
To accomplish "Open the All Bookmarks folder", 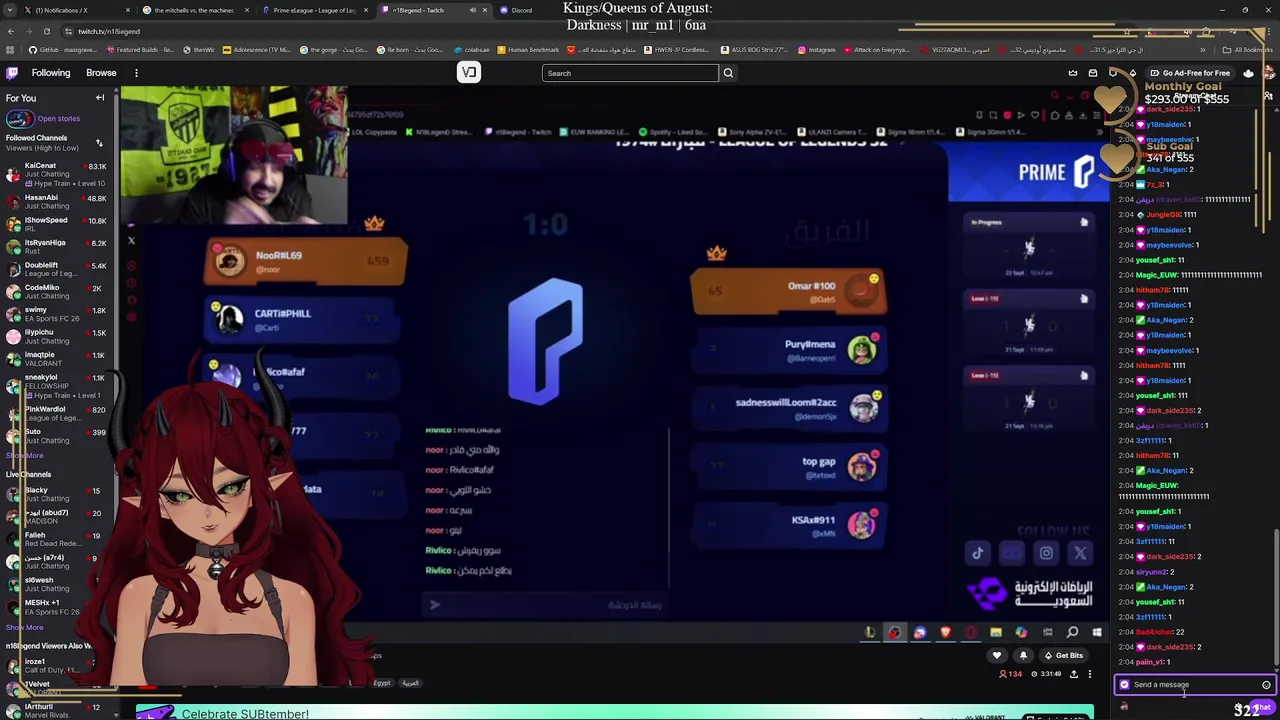I will [x=1248, y=50].
